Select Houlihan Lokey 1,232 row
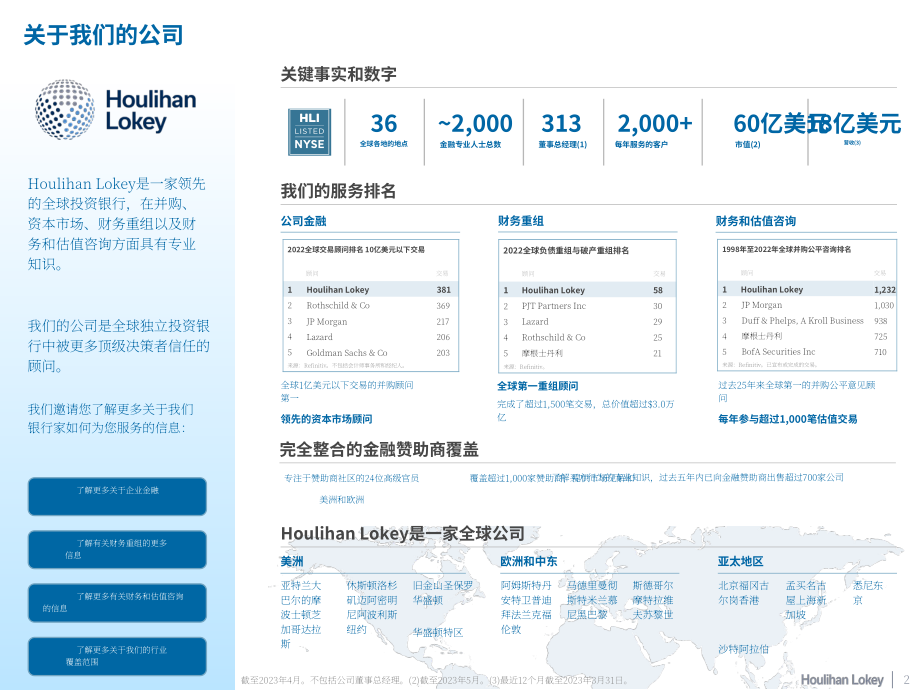Viewport: 920px width, 690px height. click(x=807, y=289)
